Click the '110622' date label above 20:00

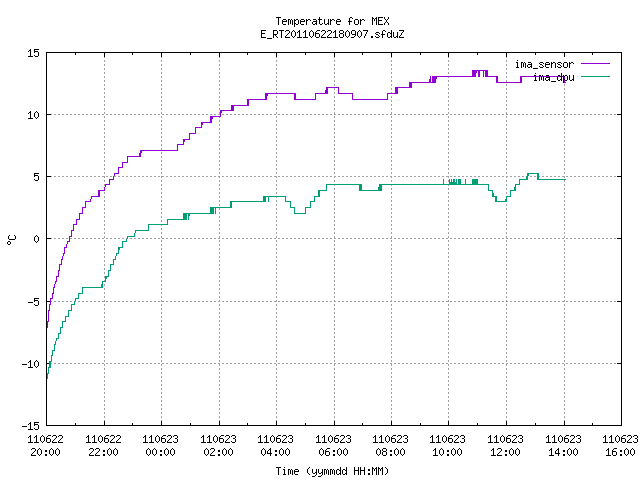coord(46,440)
